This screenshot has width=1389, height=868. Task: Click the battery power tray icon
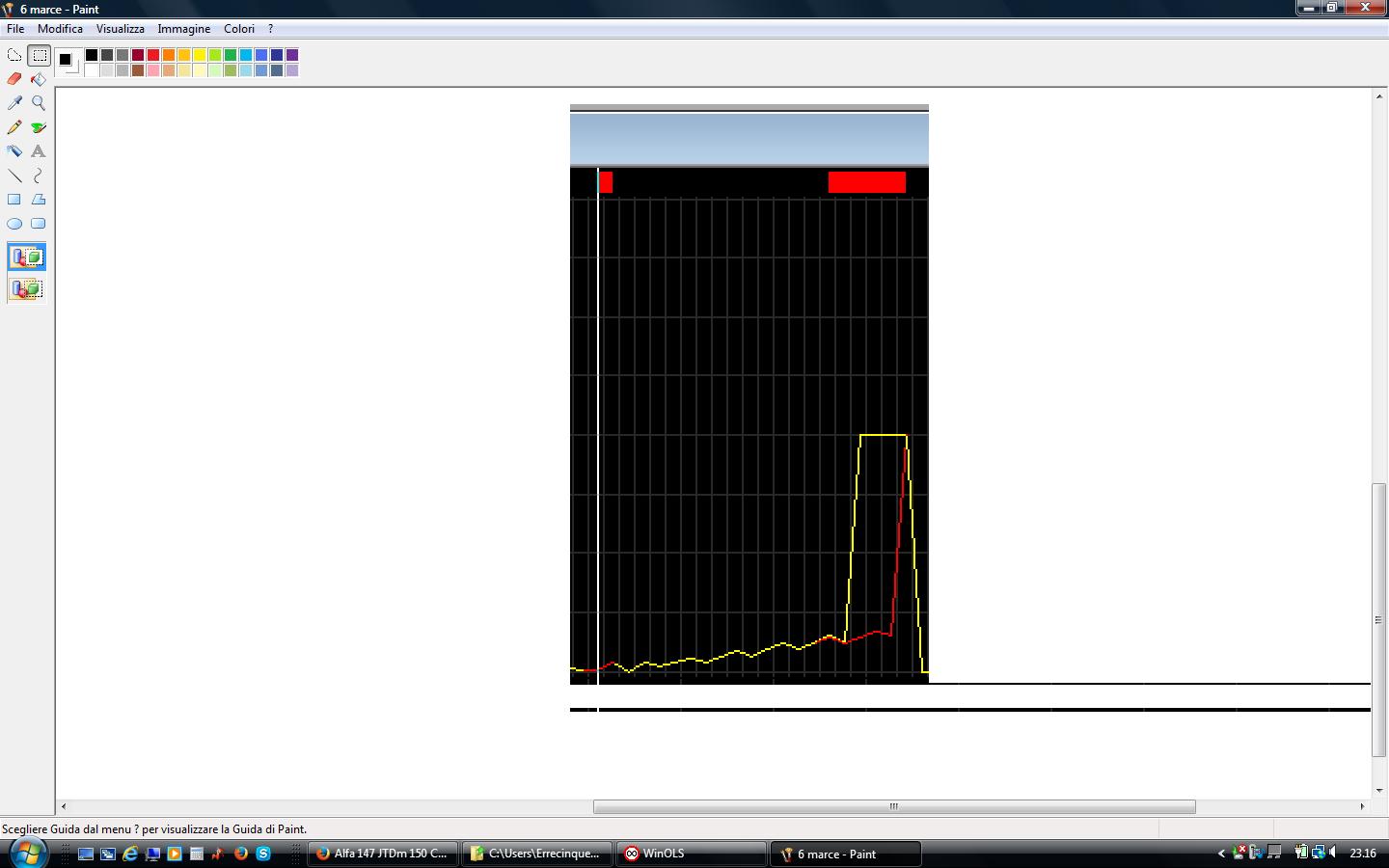(x=1302, y=853)
